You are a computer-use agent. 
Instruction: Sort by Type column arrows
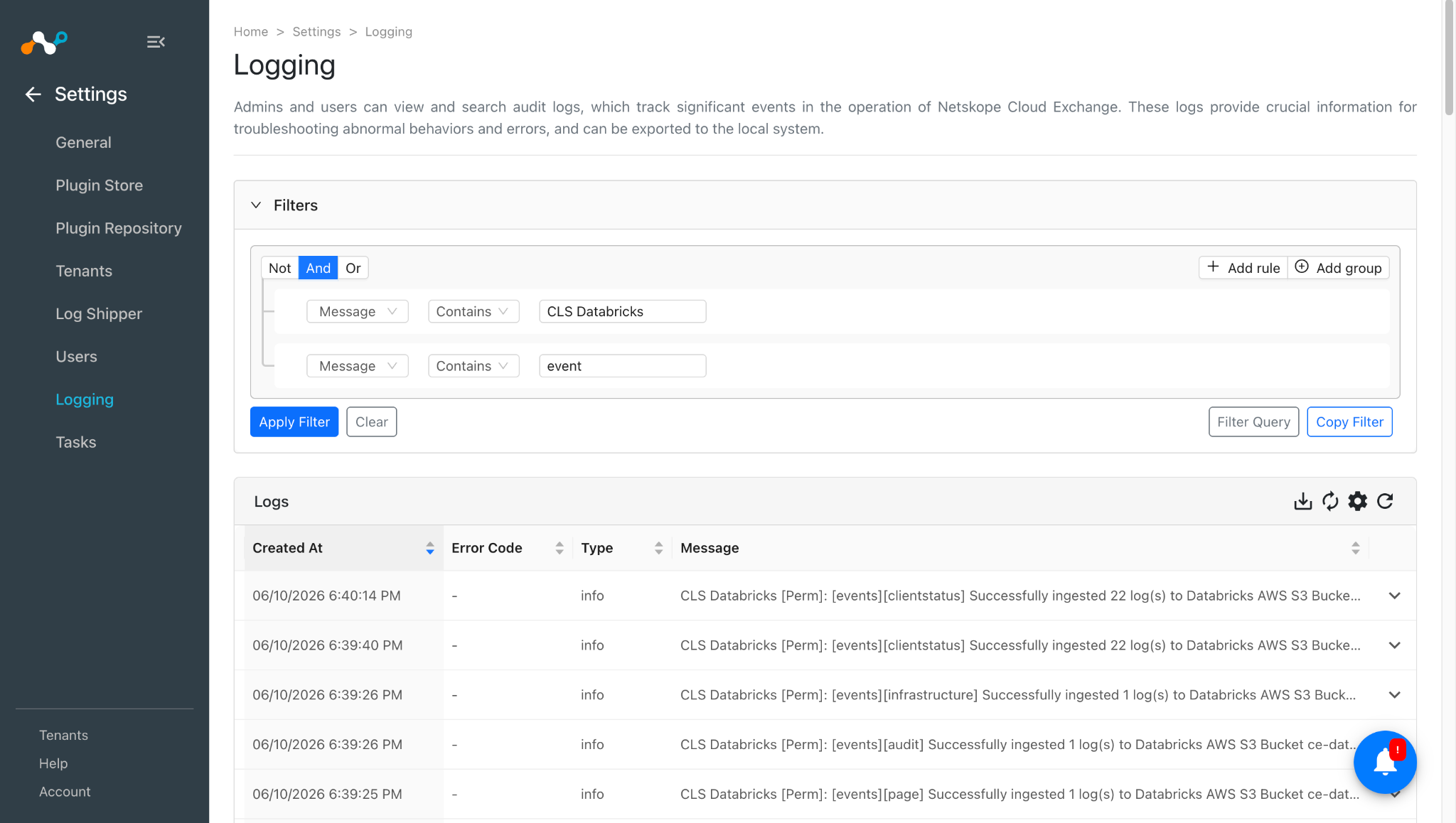point(659,548)
